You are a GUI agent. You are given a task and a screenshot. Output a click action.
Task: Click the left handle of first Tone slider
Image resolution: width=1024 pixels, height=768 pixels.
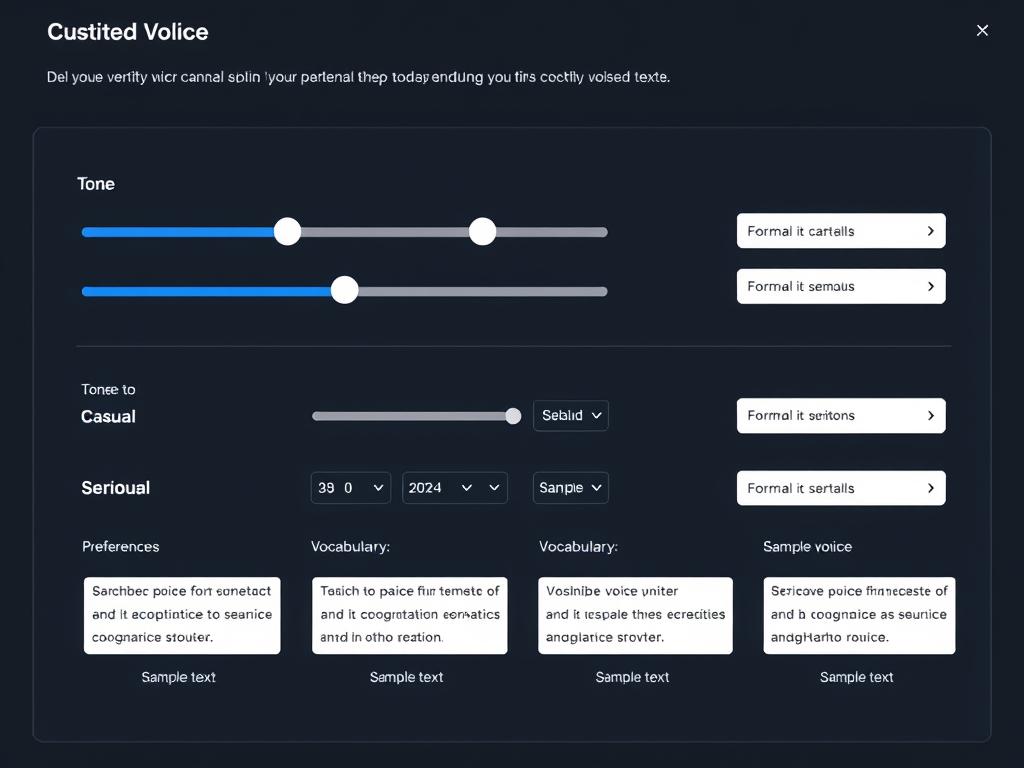(287, 232)
